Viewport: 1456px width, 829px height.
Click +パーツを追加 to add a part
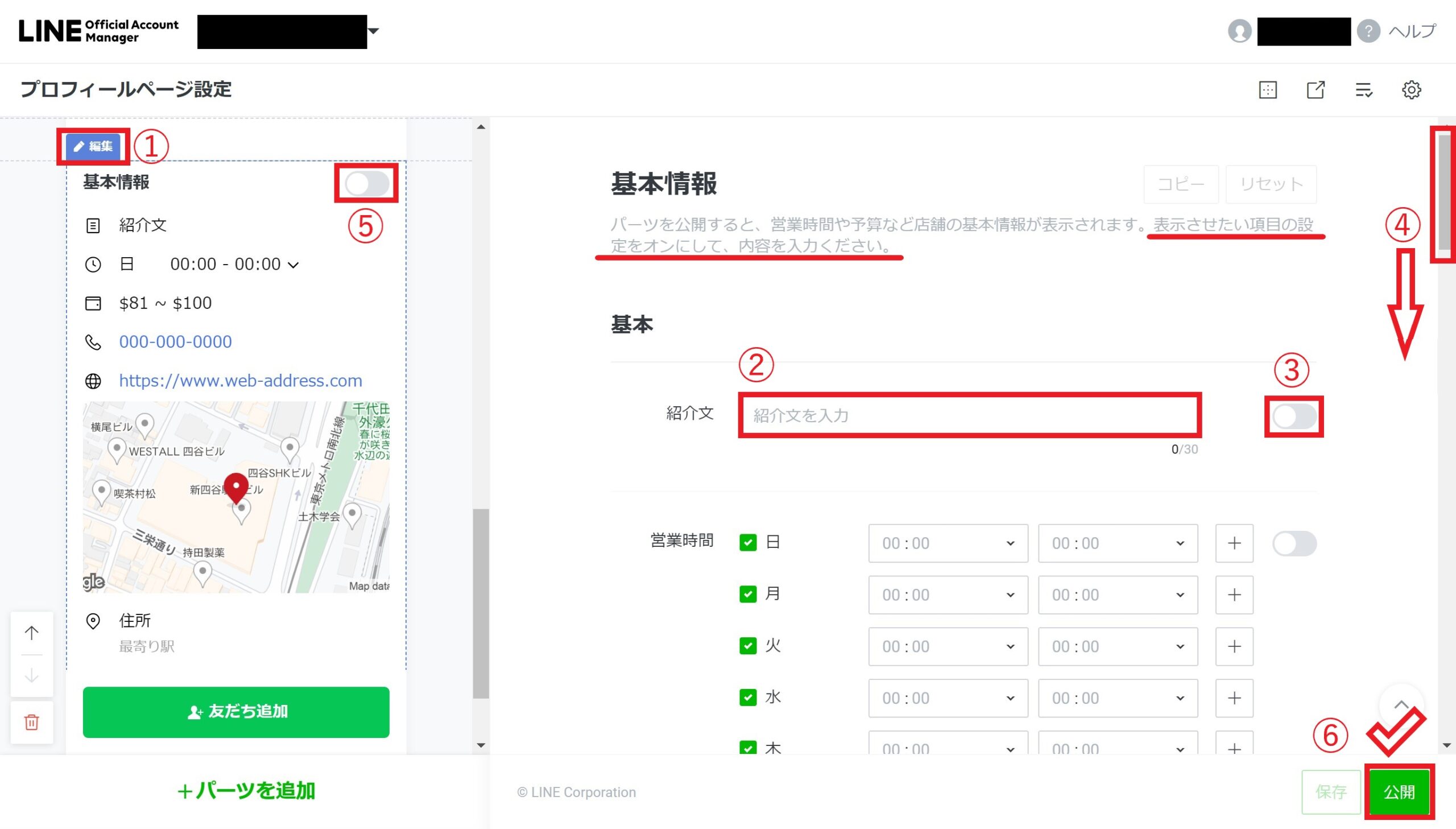(245, 791)
